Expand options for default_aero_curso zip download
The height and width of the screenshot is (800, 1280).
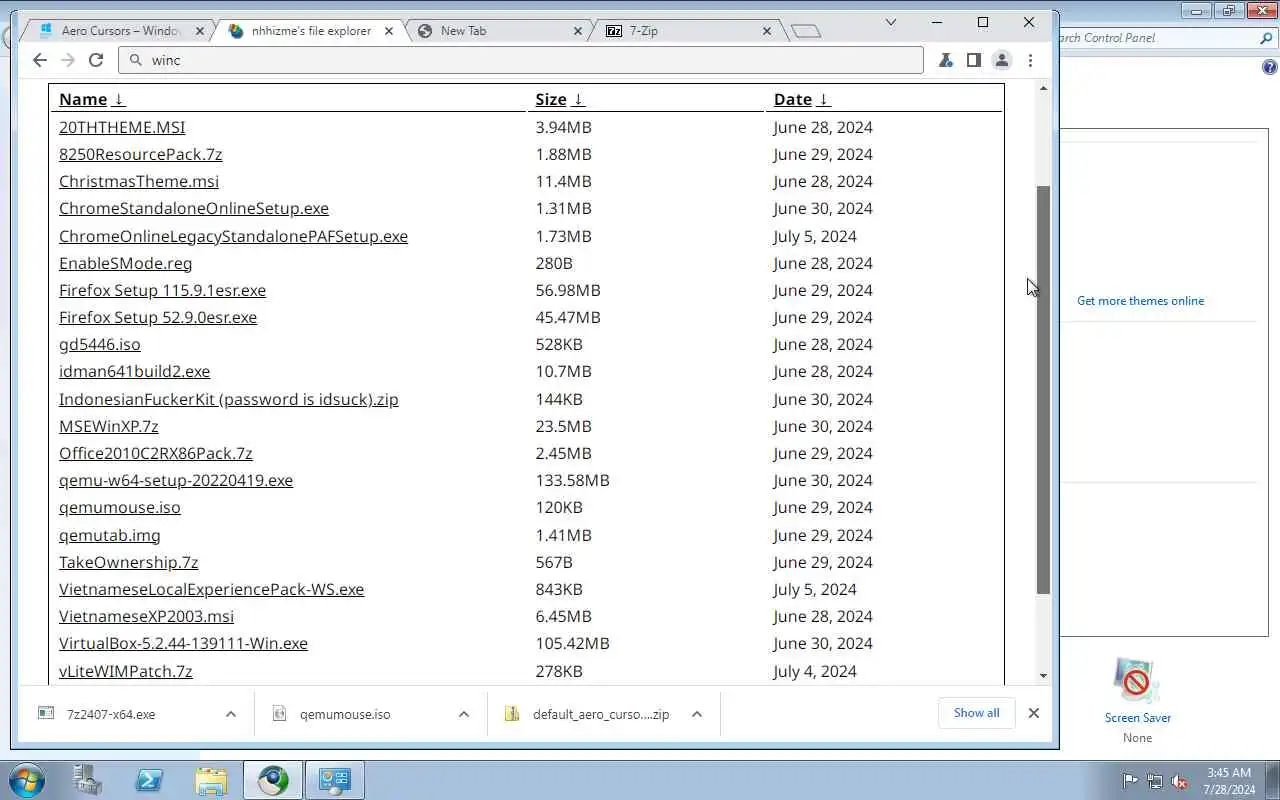pos(697,714)
